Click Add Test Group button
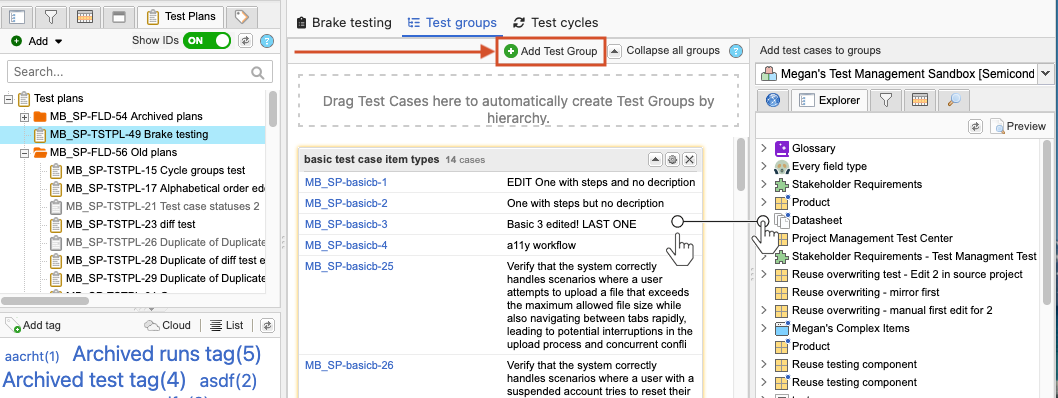This screenshot has height=398, width=1058. 551,51
